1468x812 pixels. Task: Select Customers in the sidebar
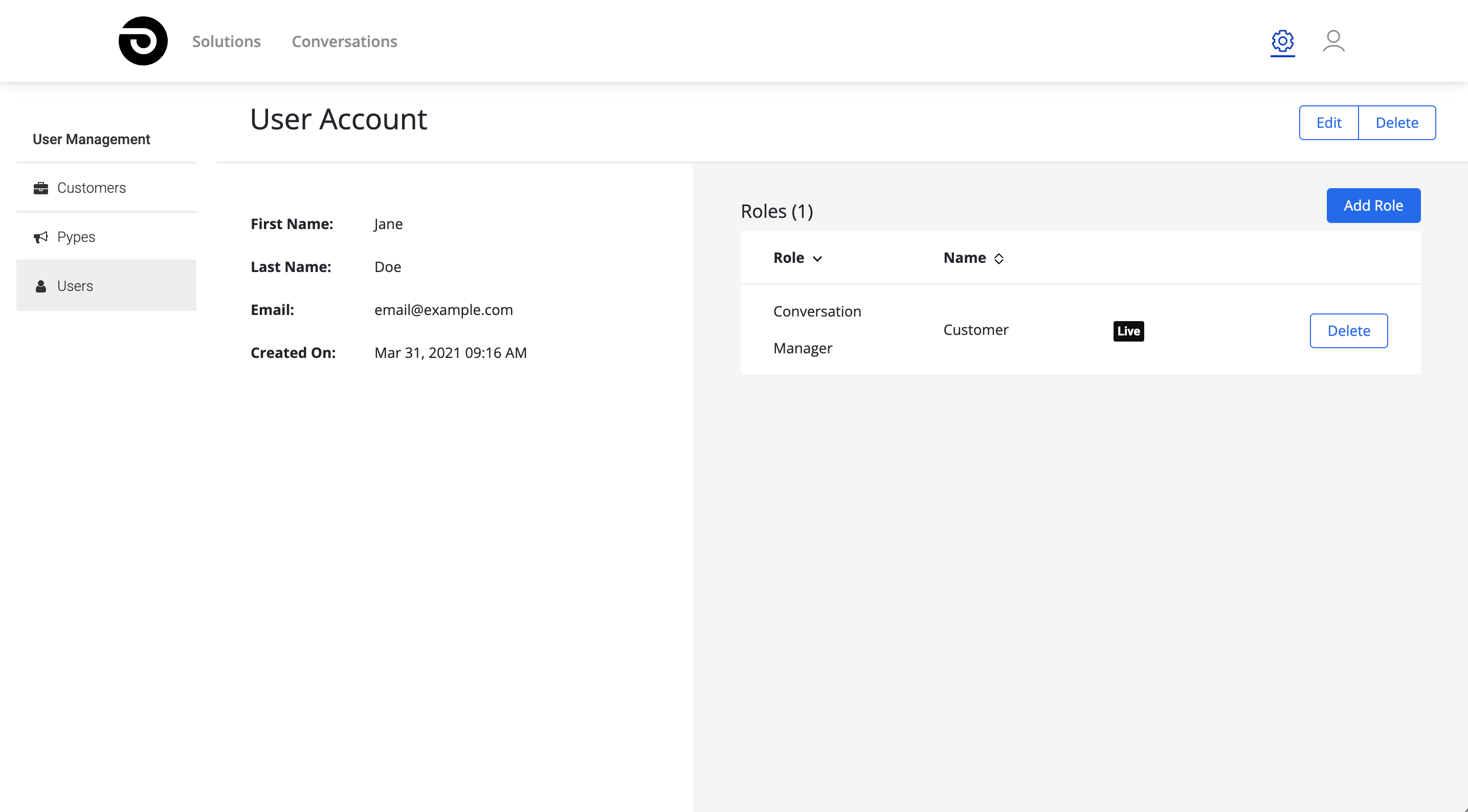point(106,188)
